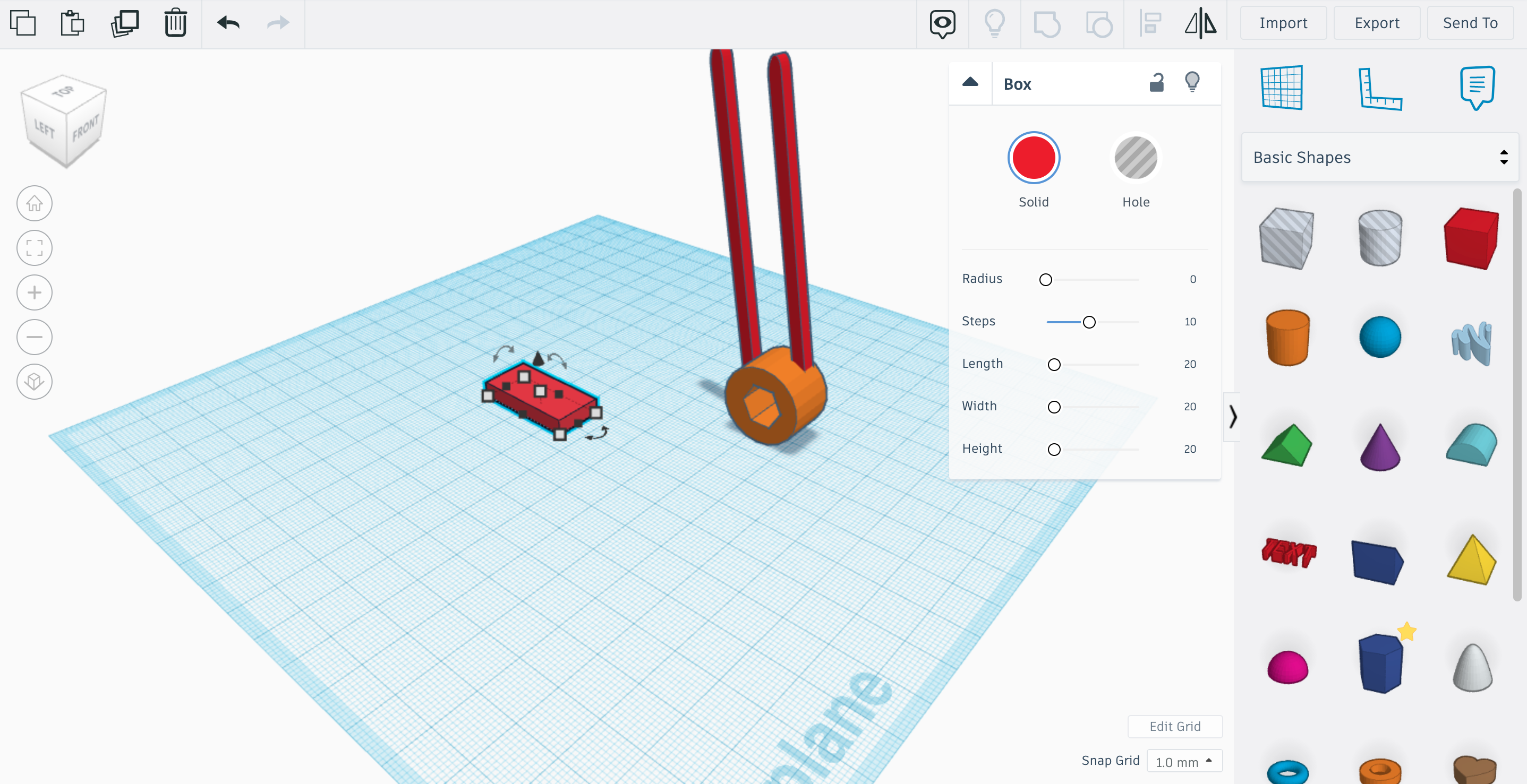The width and height of the screenshot is (1527, 784).
Task: Open the Export menu
Action: (x=1377, y=23)
